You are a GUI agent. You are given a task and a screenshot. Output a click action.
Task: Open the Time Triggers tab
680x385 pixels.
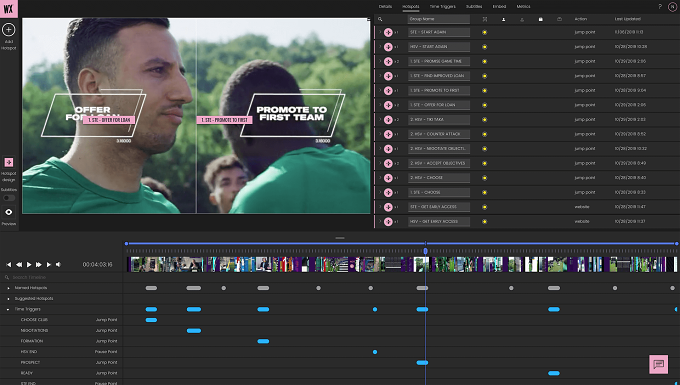pyautogui.click(x=442, y=7)
